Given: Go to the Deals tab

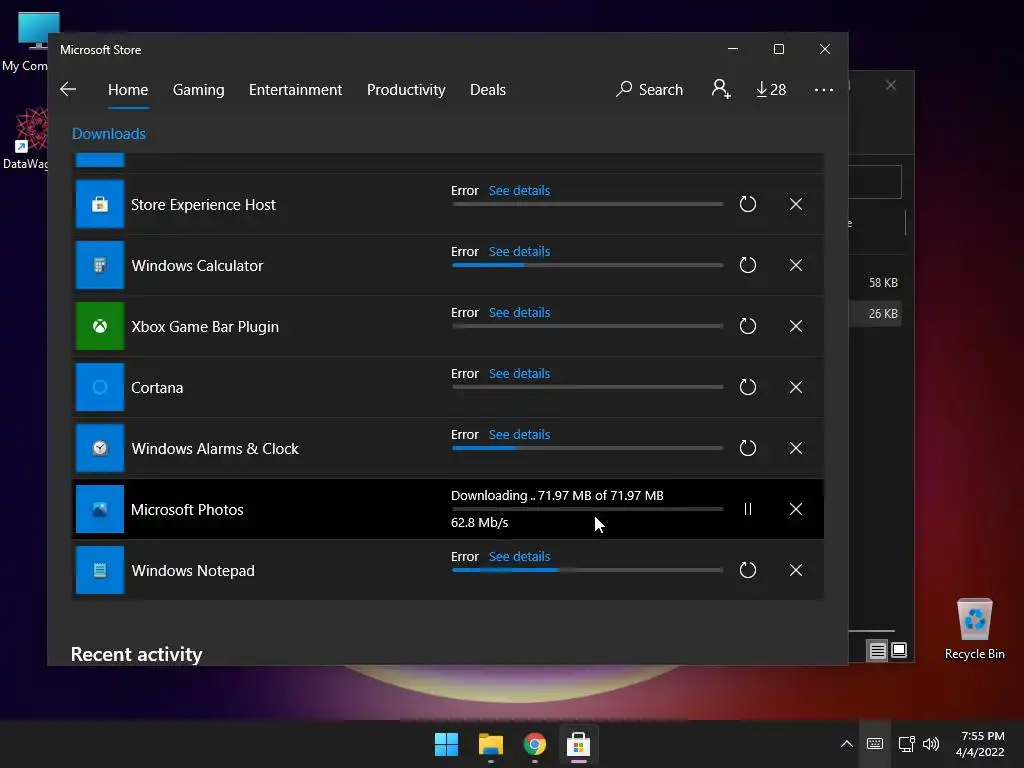Looking at the screenshot, I should point(488,89).
